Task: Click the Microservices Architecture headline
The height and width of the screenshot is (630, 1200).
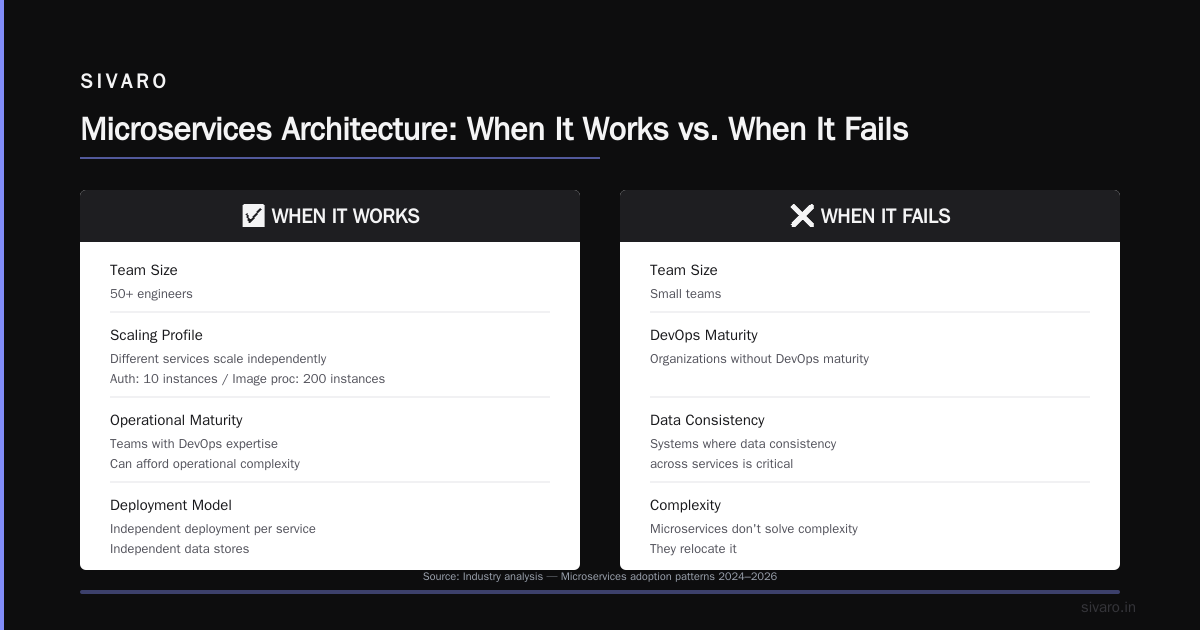Action: pyautogui.click(x=494, y=129)
